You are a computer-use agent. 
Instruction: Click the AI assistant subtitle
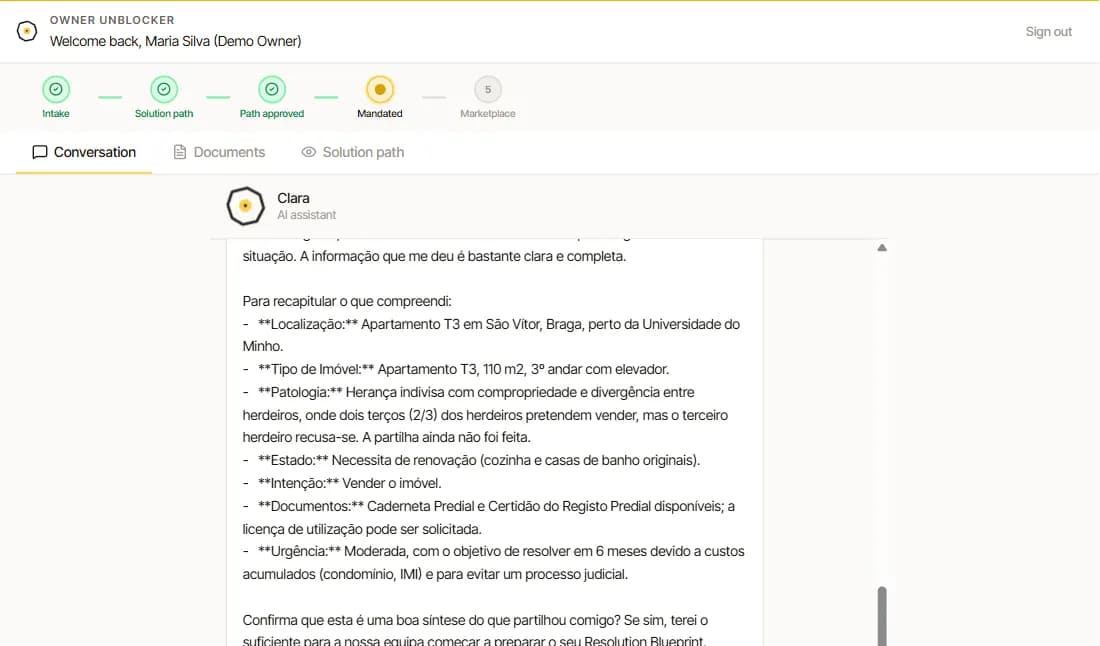coord(307,215)
